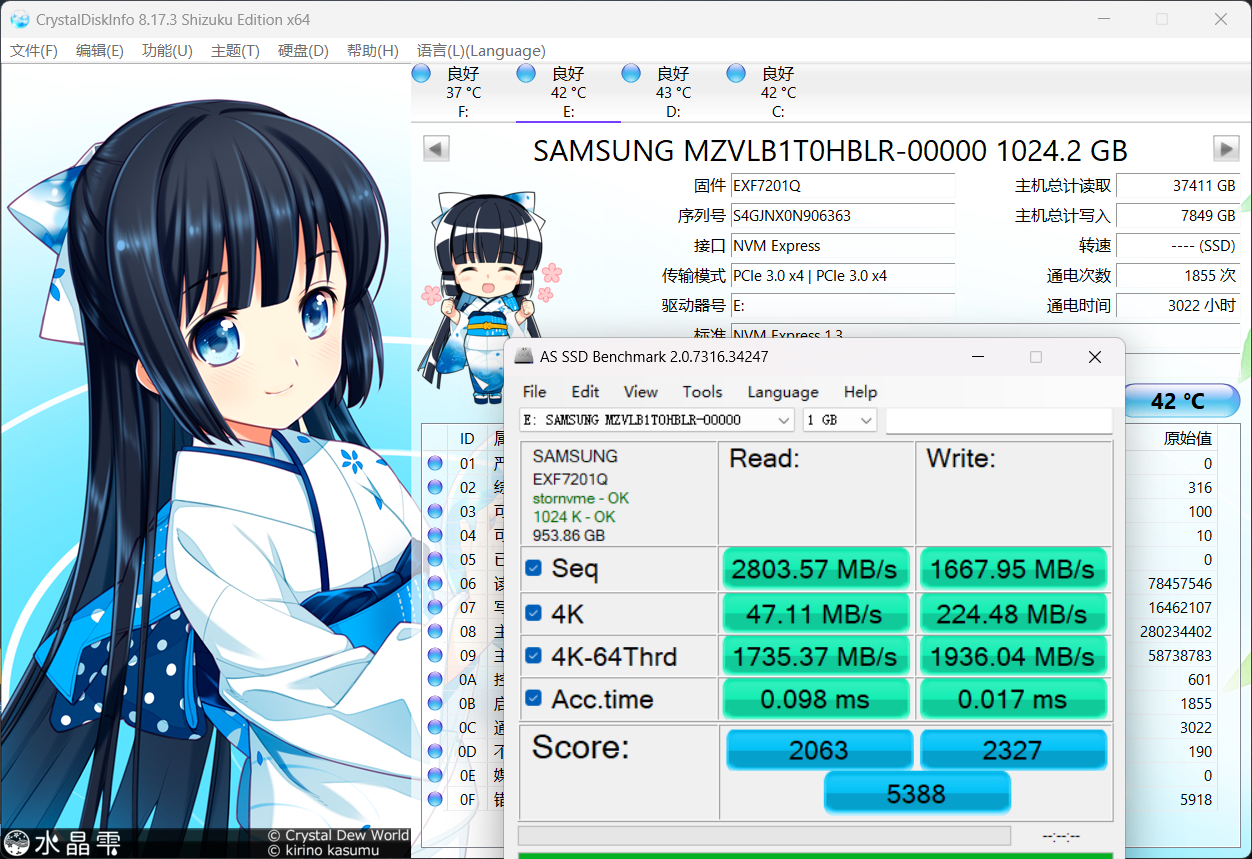The height and width of the screenshot is (859, 1252).
Task: Click the 42 °C temperature indicator
Action: tap(1182, 400)
